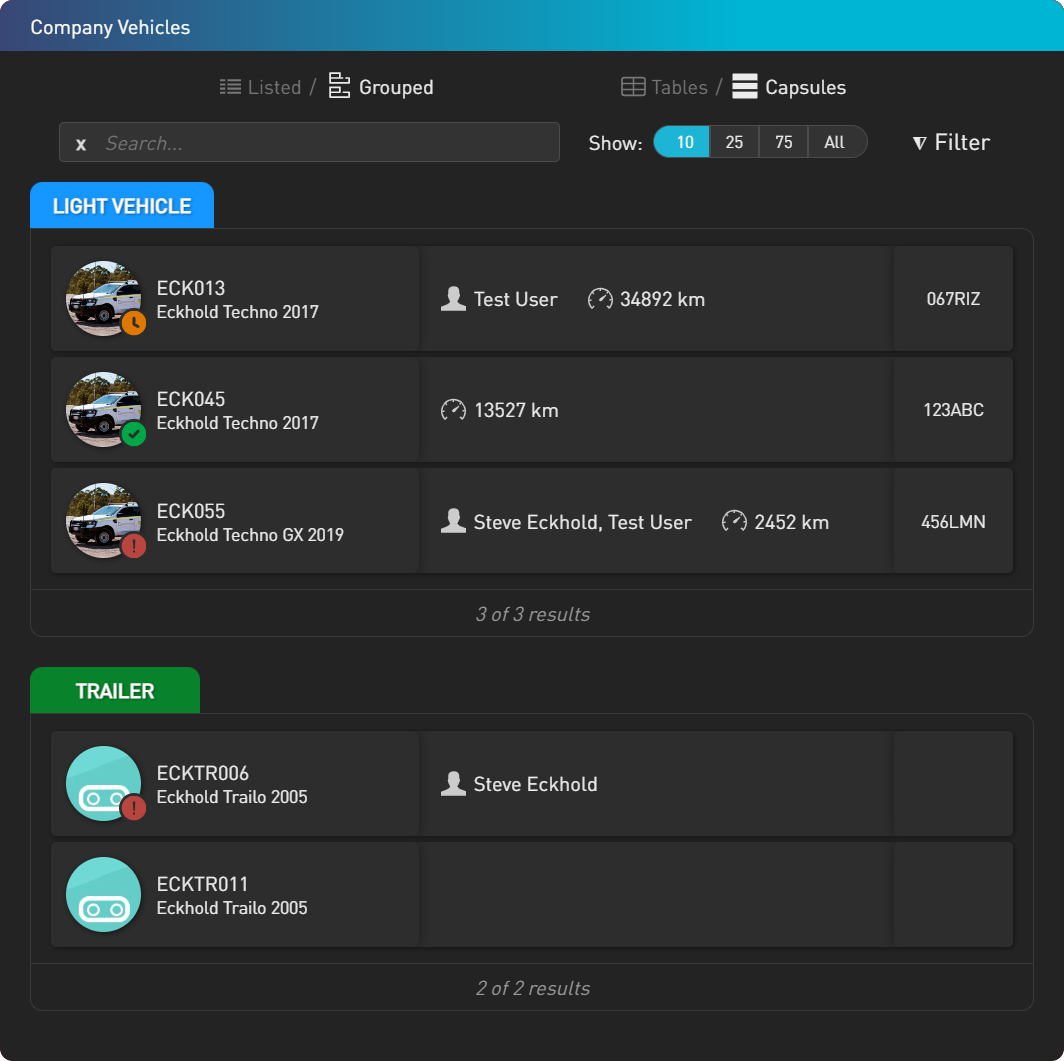Select Grouped view mode
The height and width of the screenshot is (1061, 1064).
coord(382,88)
